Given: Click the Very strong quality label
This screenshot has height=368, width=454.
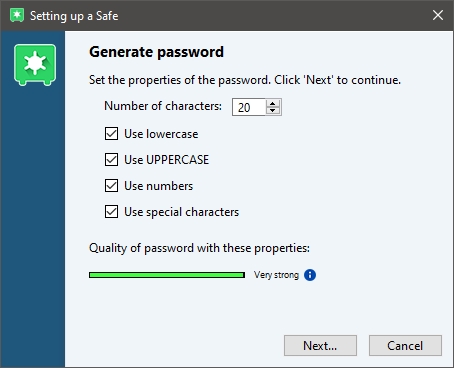Looking at the screenshot, I should (276, 275).
